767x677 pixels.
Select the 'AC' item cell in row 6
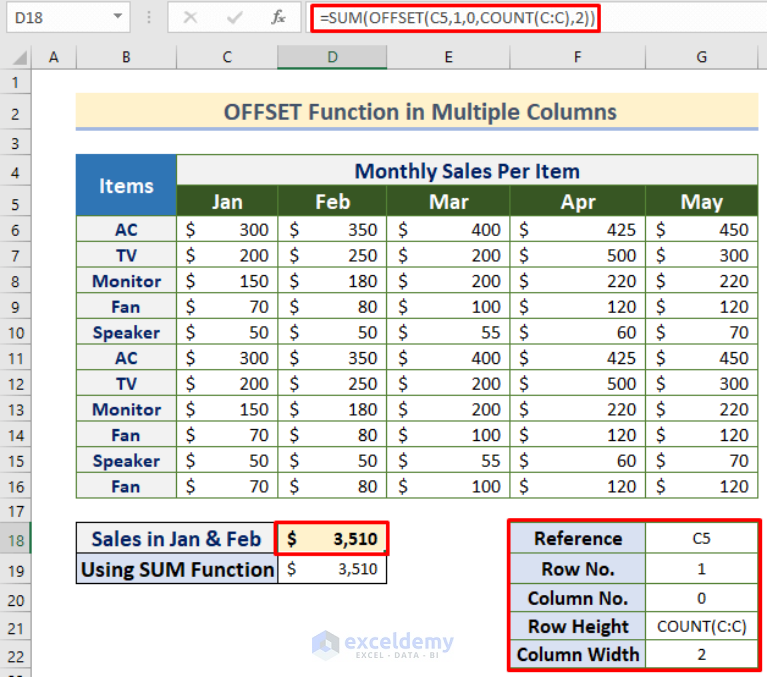coord(126,229)
